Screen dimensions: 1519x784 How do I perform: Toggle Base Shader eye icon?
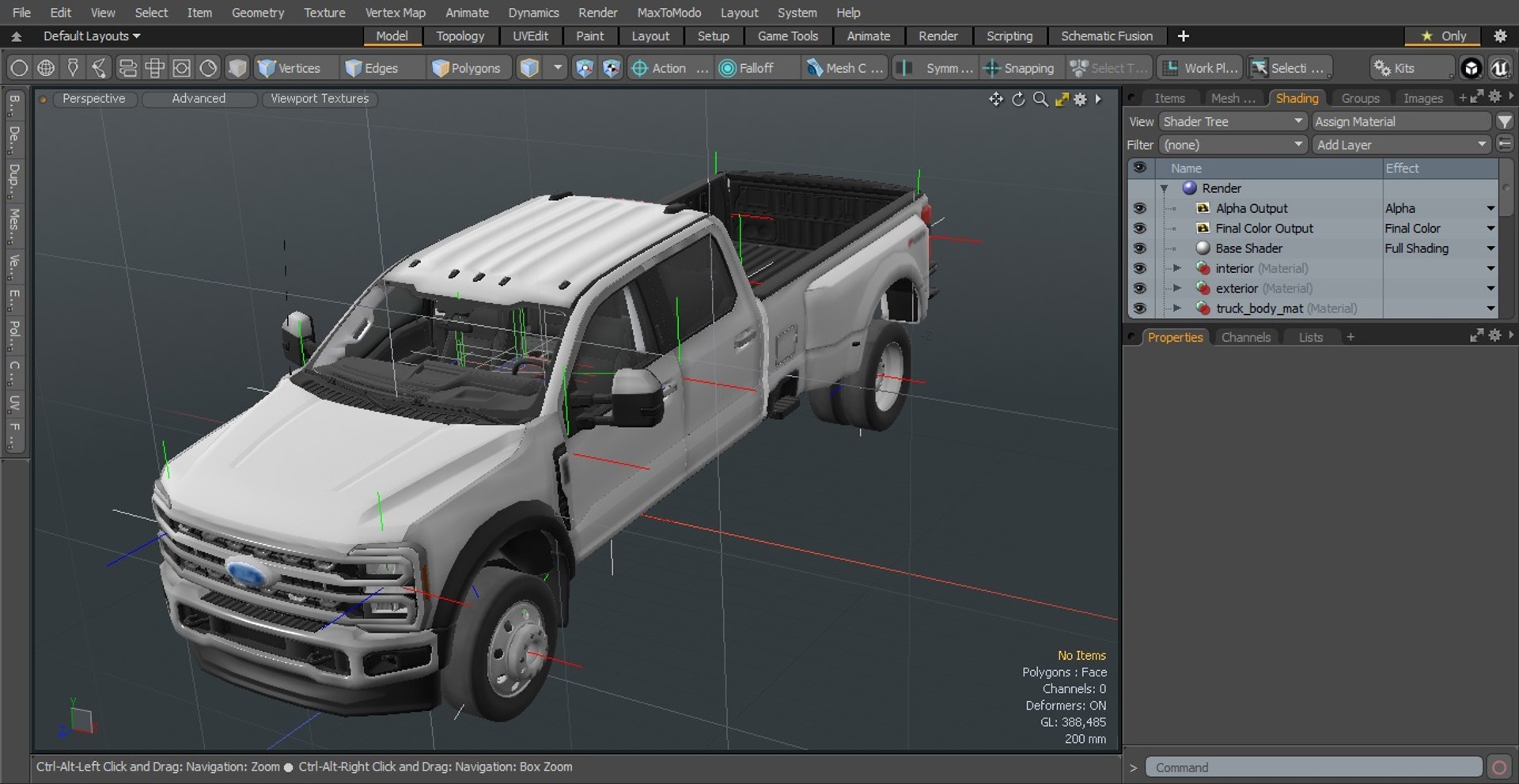click(x=1139, y=248)
